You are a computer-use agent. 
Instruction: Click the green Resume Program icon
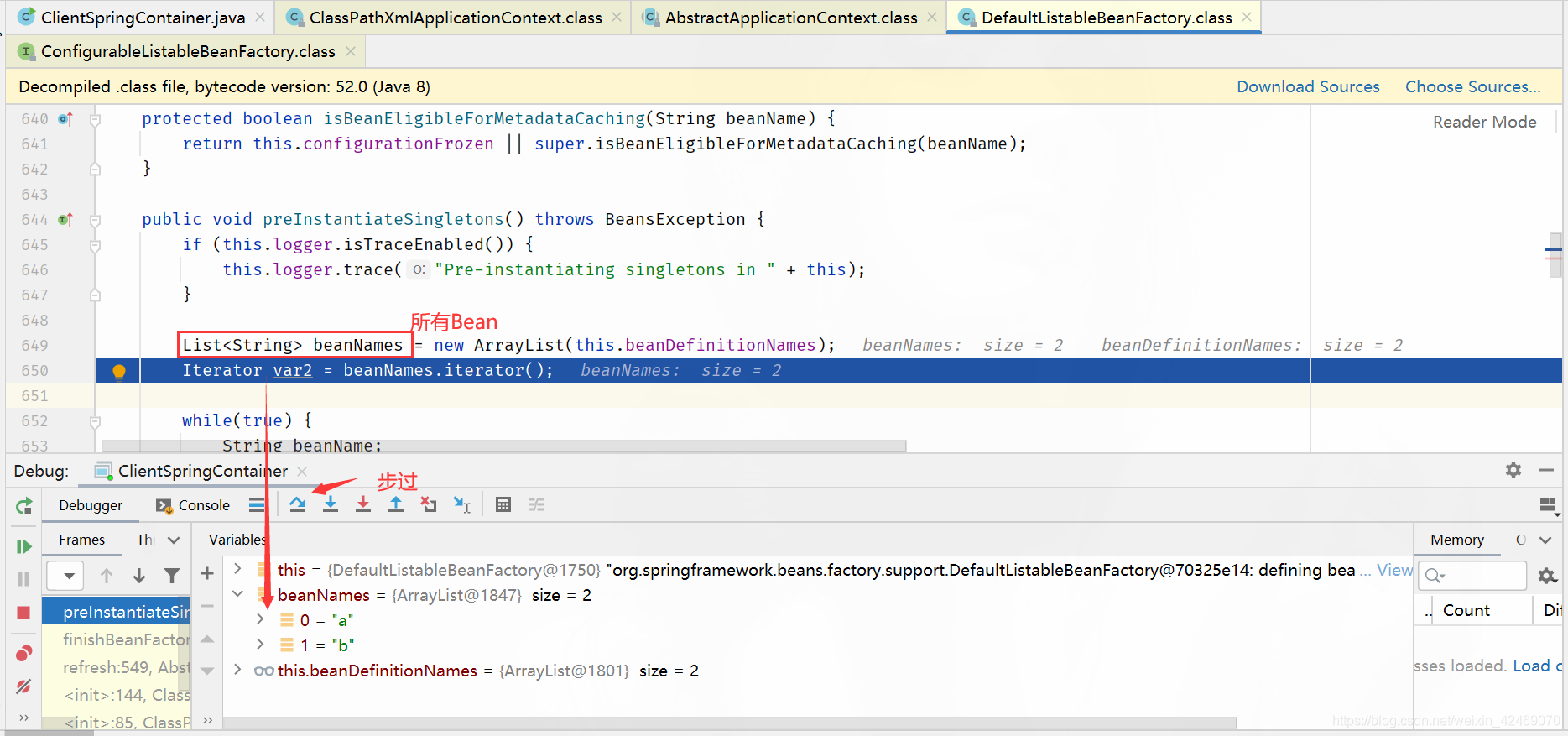click(23, 546)
